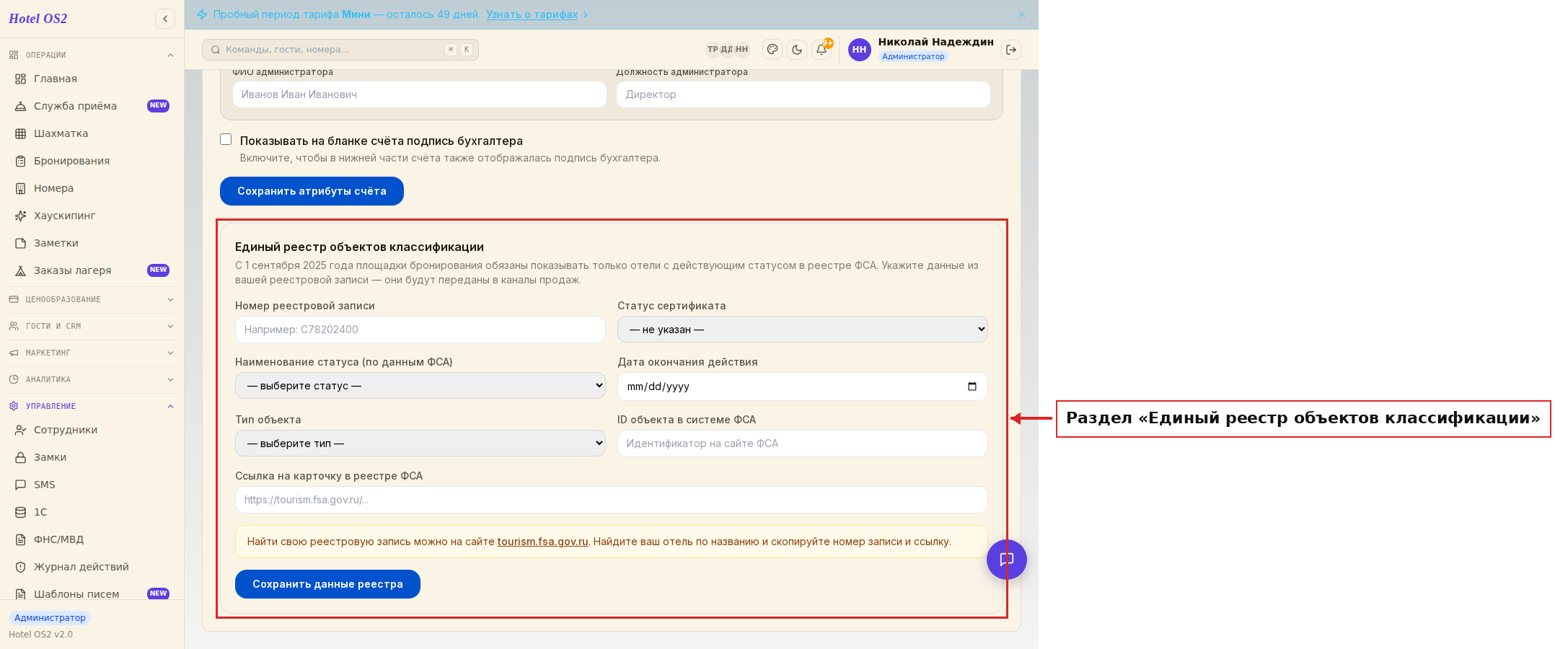1568x649 pixels.
Task: Open Наименование статуса dropdown
Action: [x=420, y=386]
